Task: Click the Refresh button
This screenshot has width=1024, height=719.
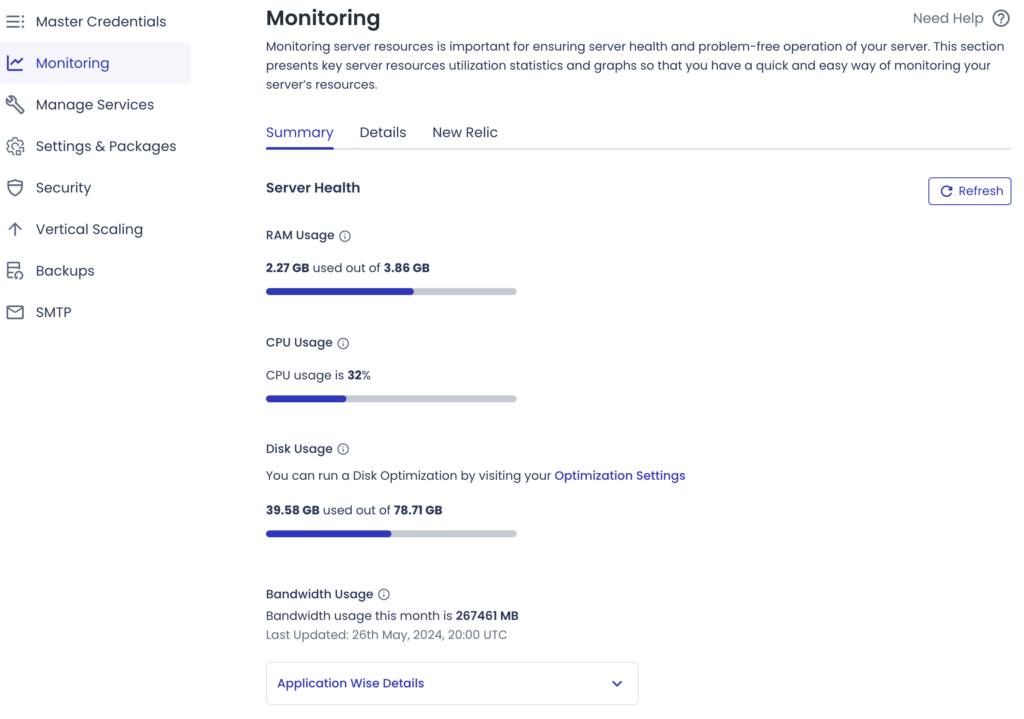Action: [969, 191]
